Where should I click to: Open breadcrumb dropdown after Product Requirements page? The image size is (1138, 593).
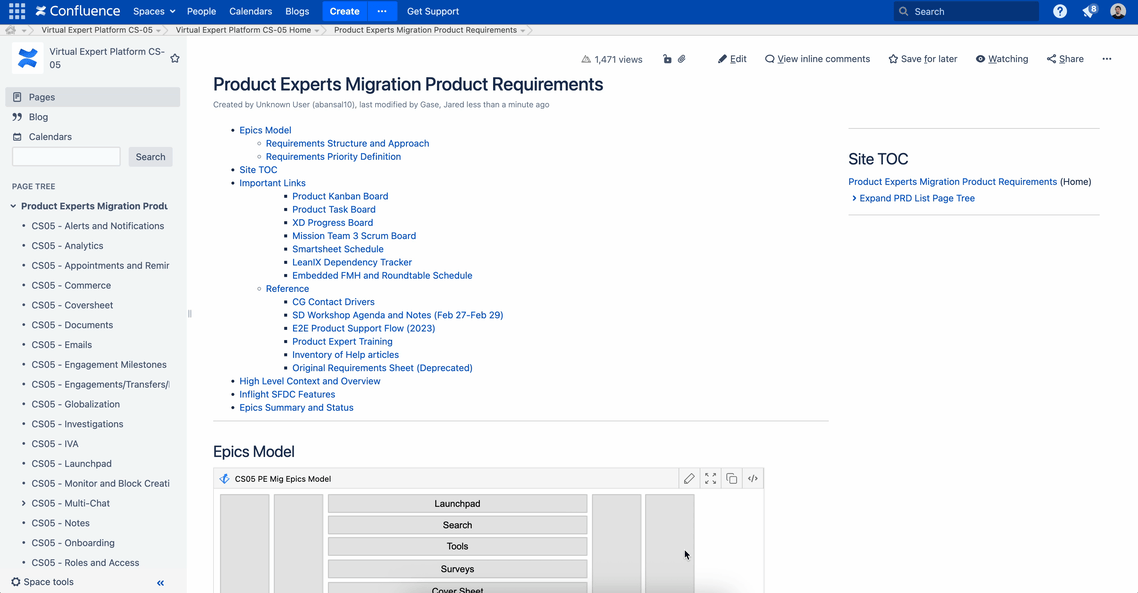(x=523, y=30)
